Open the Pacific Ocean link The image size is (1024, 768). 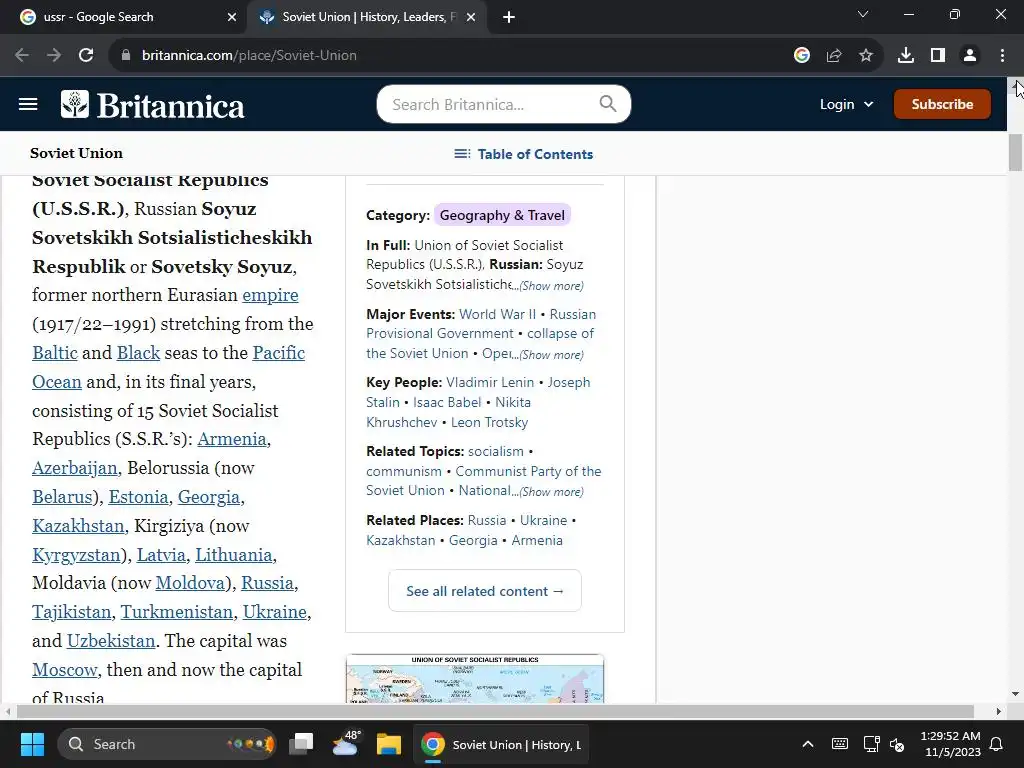coord(279,353)
